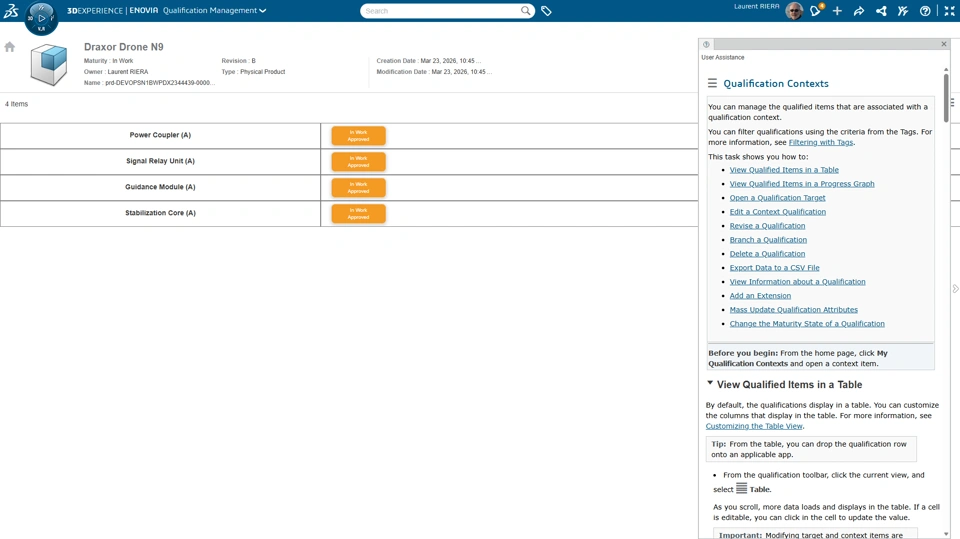Expand the side panel arrow at right edge
The height and width of the screenshot is (539, 960).
(955, 288)
